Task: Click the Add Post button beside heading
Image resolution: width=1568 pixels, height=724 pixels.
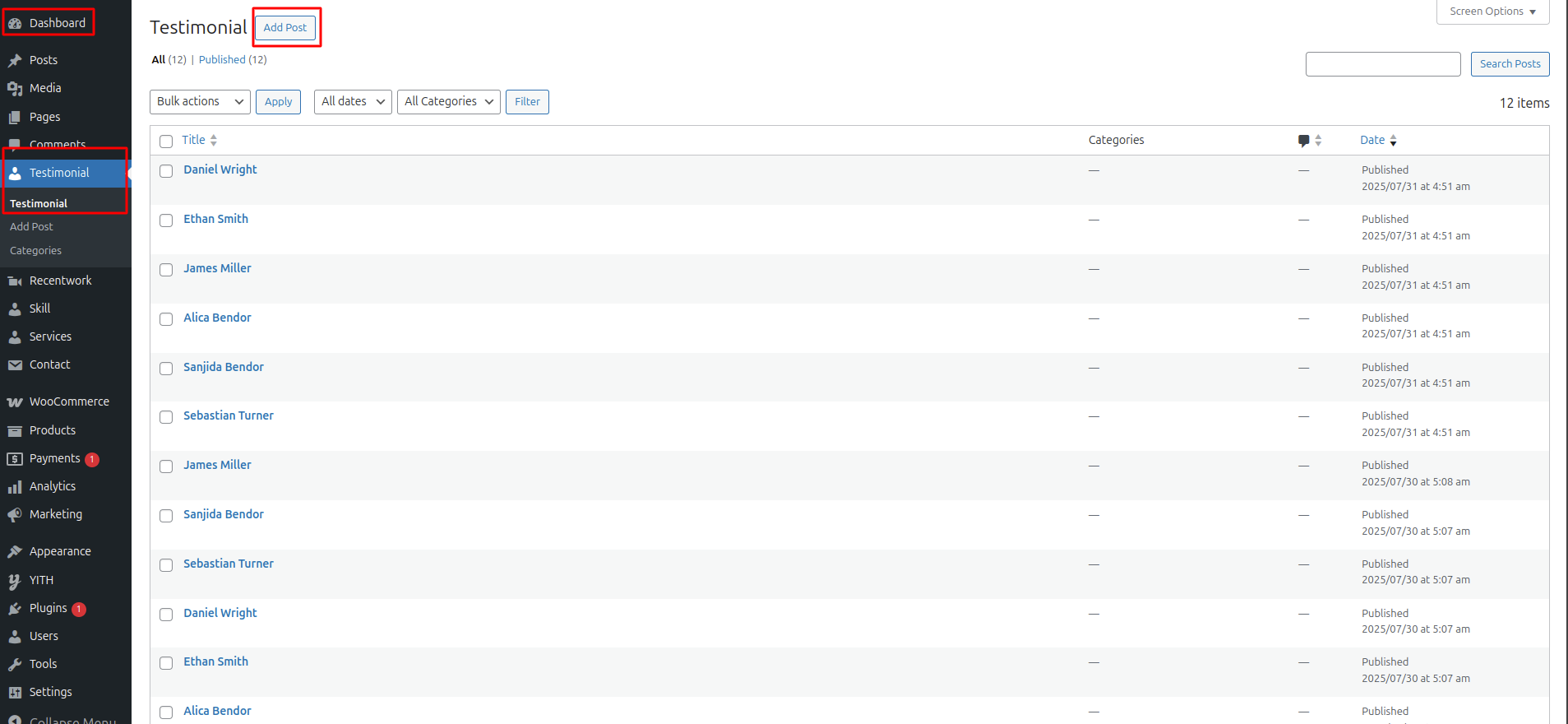Action: coord(285,28)
